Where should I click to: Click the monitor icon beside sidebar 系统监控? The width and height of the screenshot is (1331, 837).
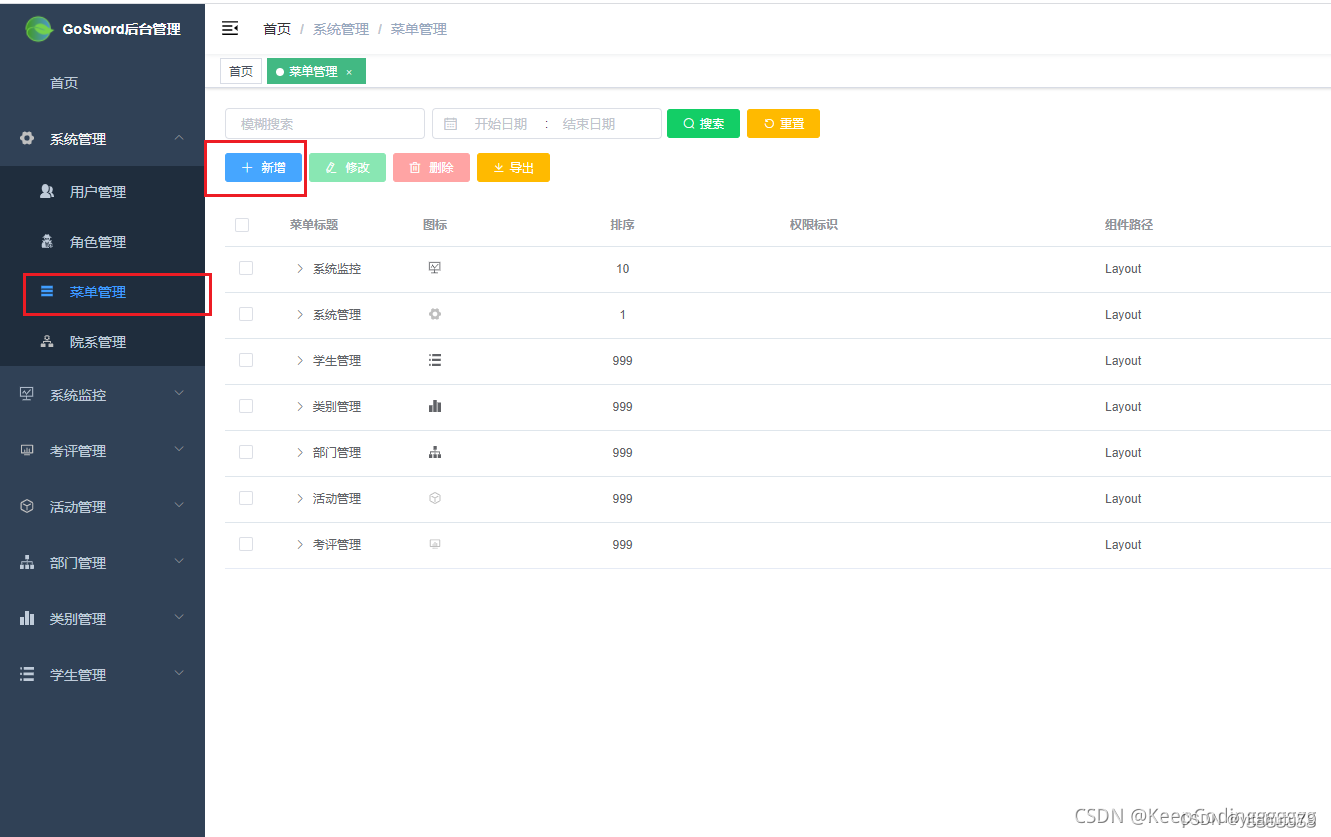27,394
